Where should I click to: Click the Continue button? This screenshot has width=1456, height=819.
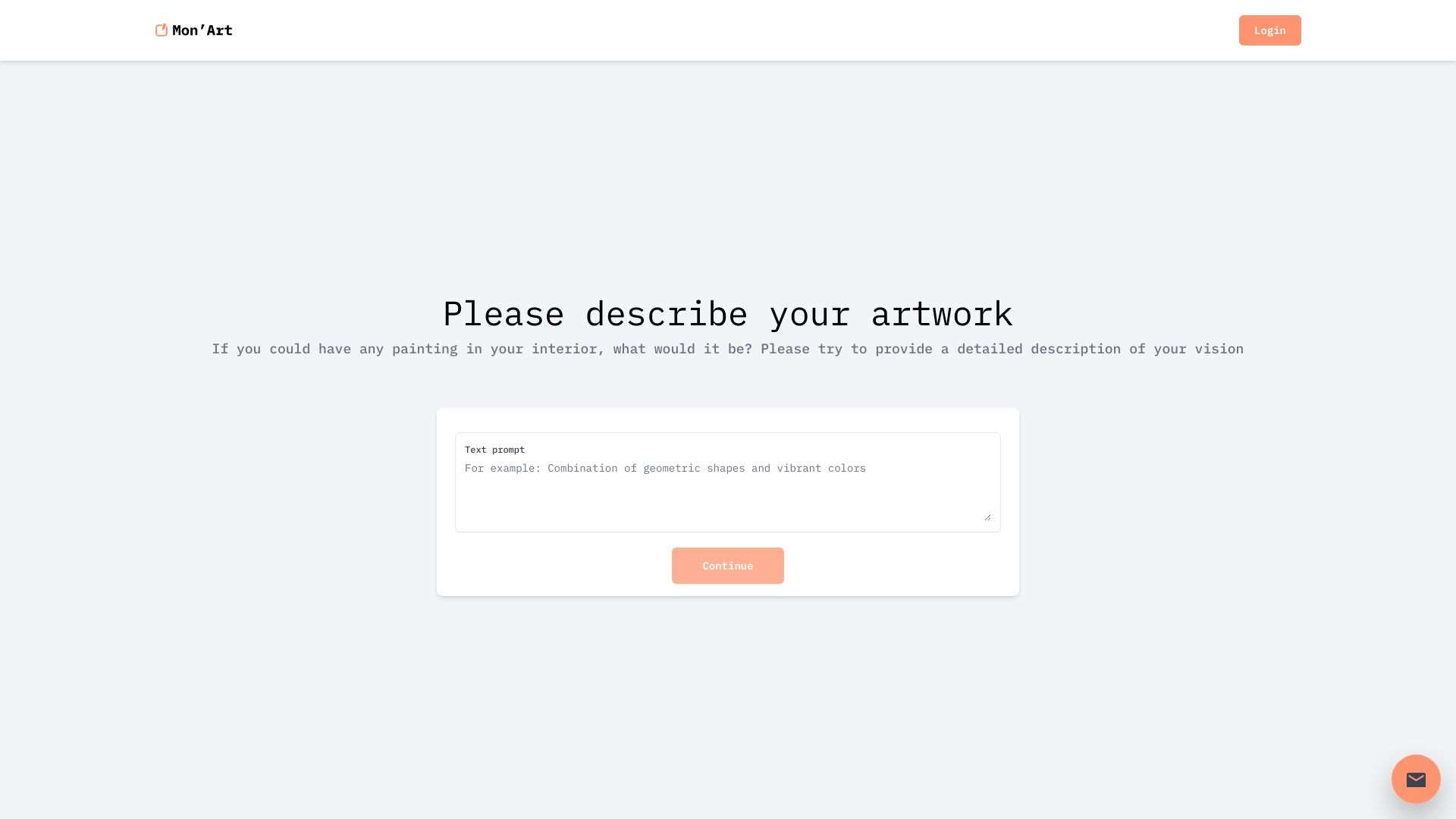(727, 566)
